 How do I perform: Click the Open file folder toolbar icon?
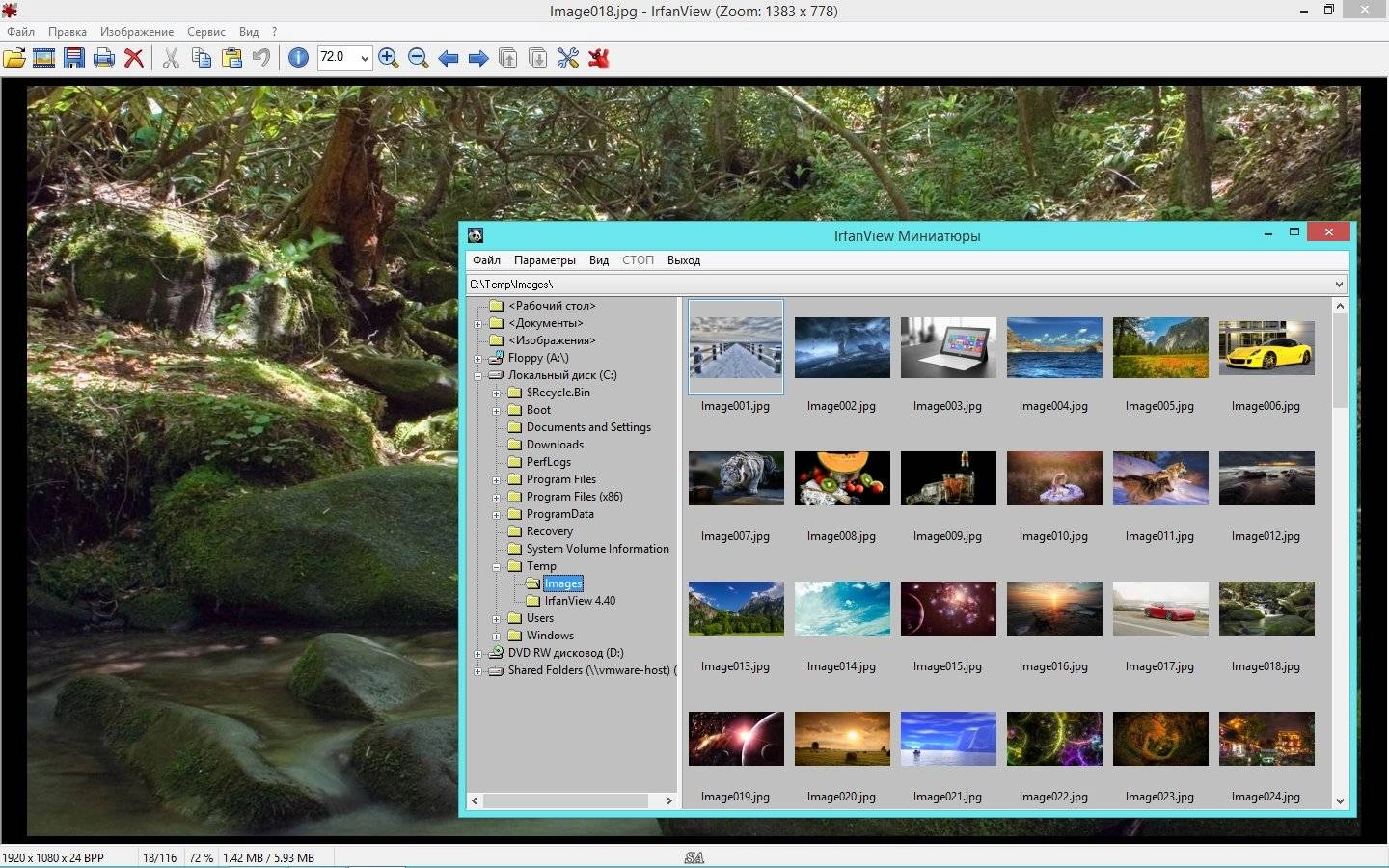[14, 58]
